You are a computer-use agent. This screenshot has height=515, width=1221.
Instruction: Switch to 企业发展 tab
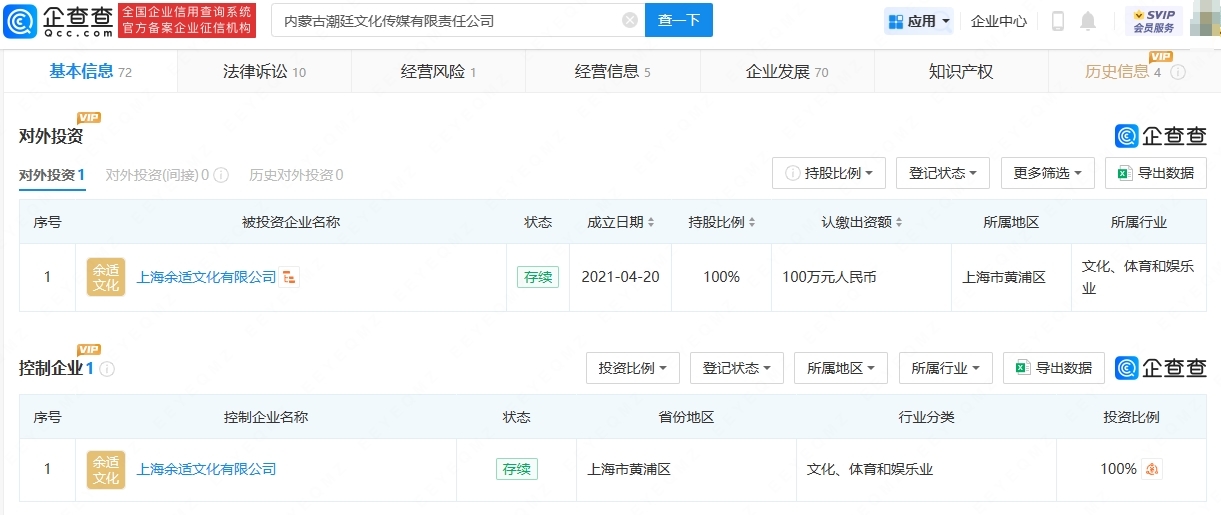787,71
